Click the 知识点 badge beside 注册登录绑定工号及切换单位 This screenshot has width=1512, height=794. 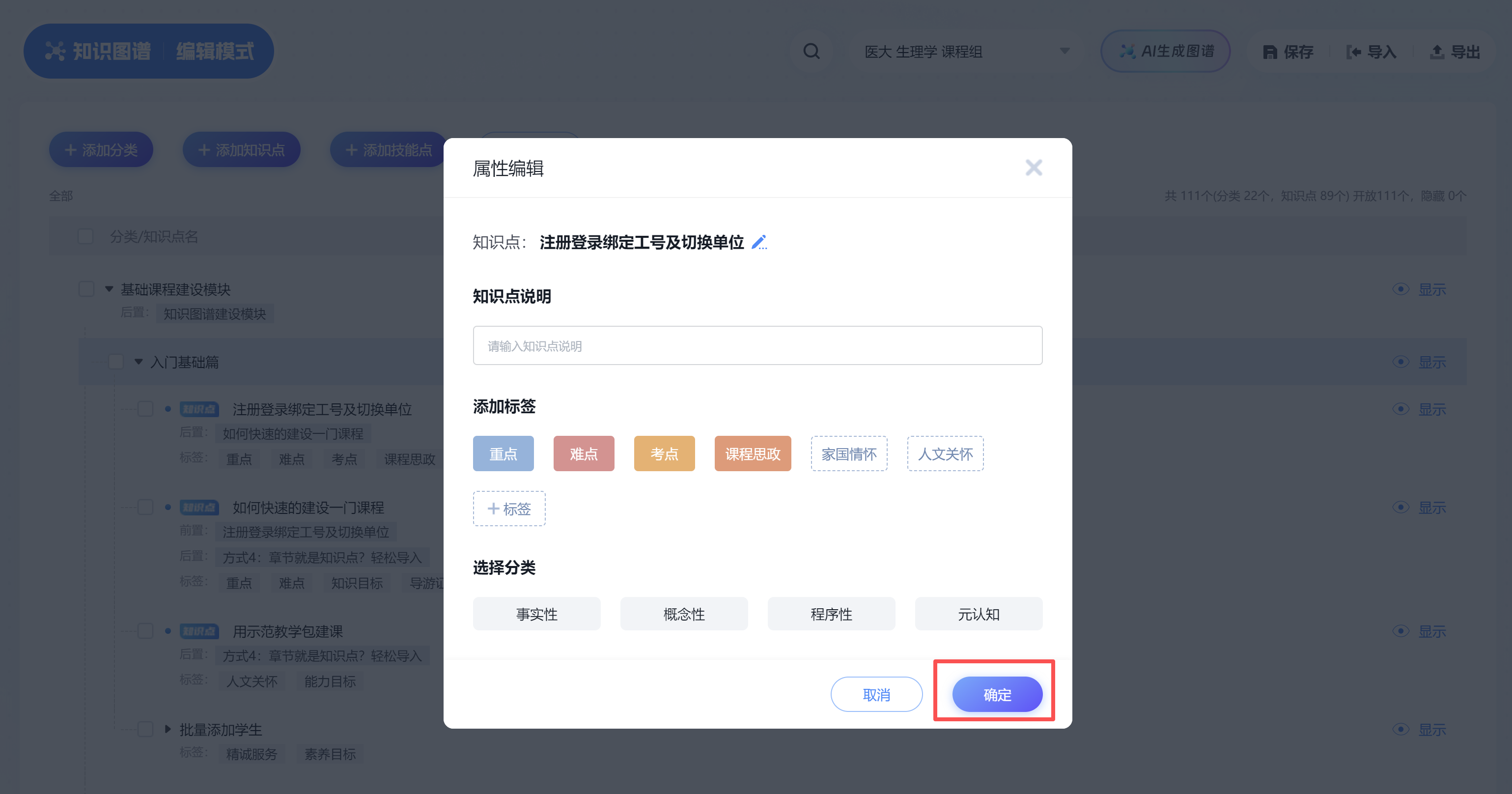(x=199, y=409)
